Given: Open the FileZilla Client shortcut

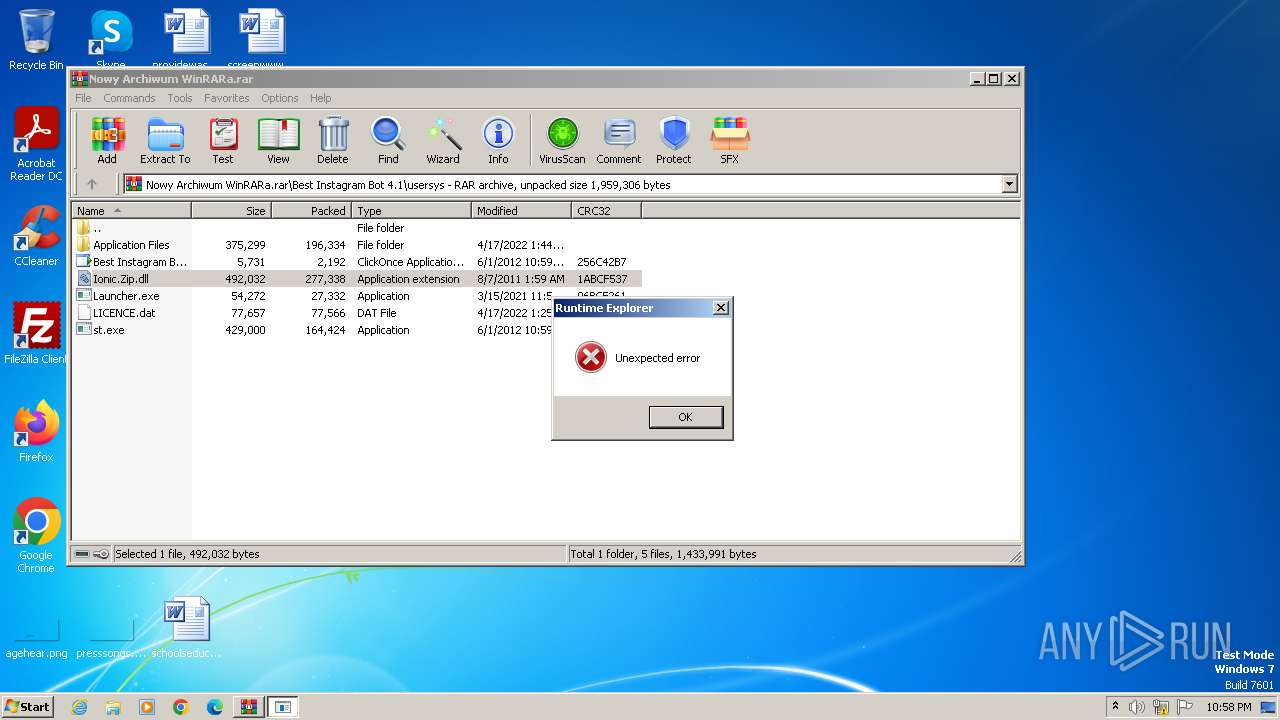Looking at the screenshot, I should [x=36, y=333].
